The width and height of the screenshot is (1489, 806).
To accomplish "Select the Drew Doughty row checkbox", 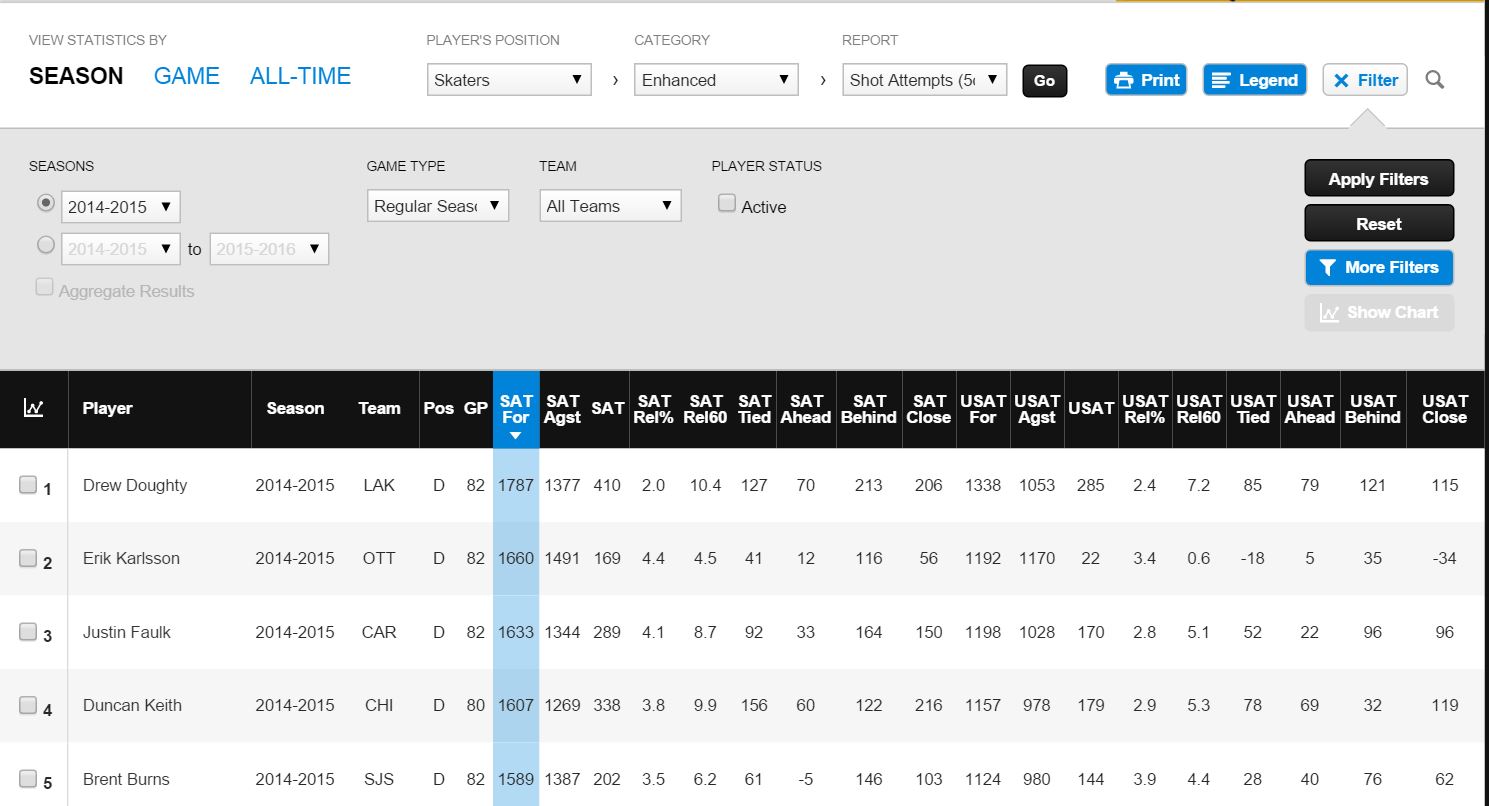I will point(28,485).
